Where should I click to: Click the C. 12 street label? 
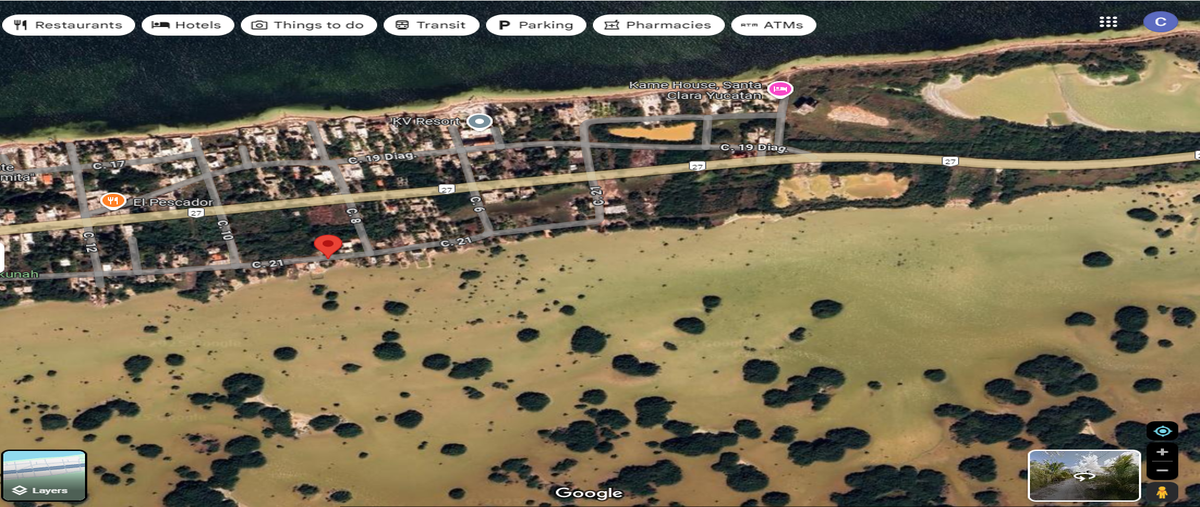(89, 241)
